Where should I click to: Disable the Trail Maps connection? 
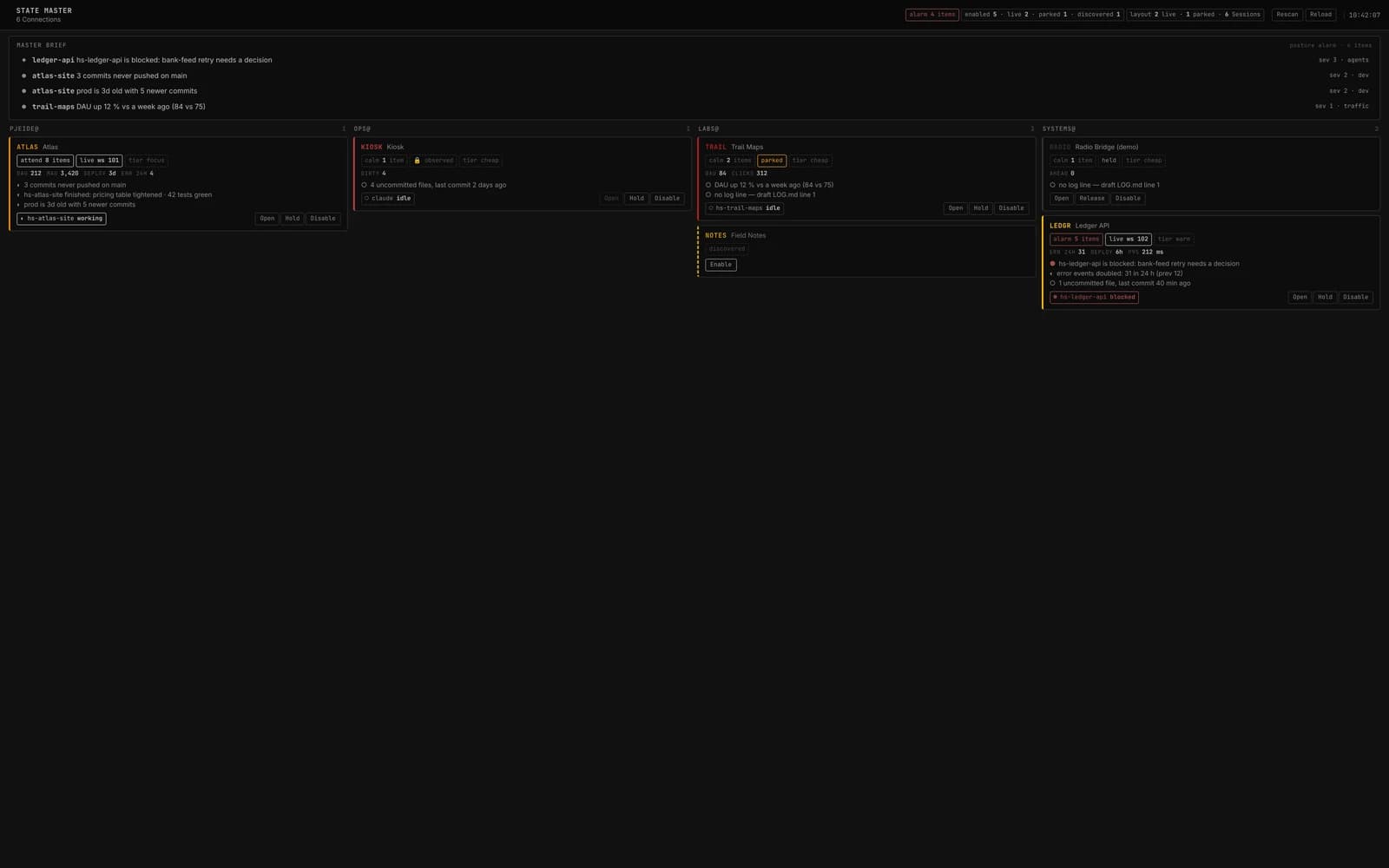(x=1011, y=208)
